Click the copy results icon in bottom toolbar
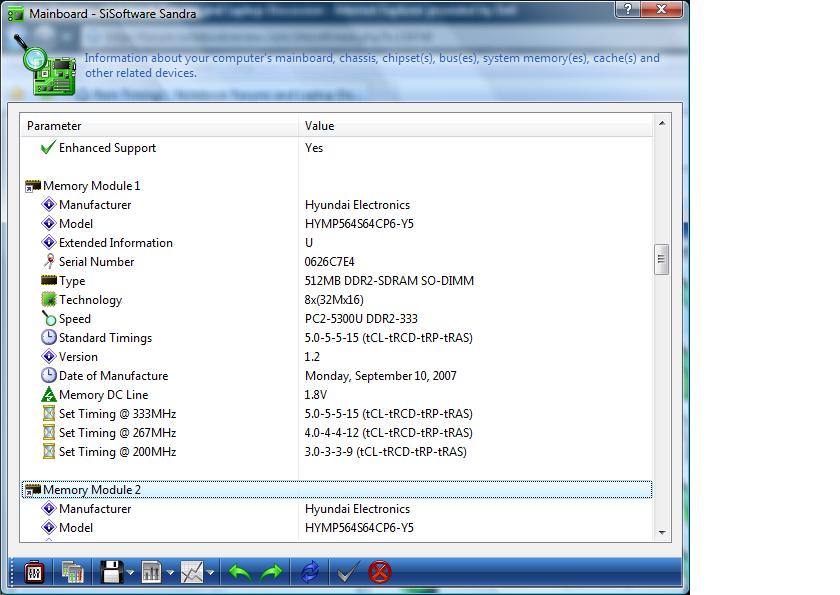The width and height of the screenshot is (840, 595). click(72, 573)
